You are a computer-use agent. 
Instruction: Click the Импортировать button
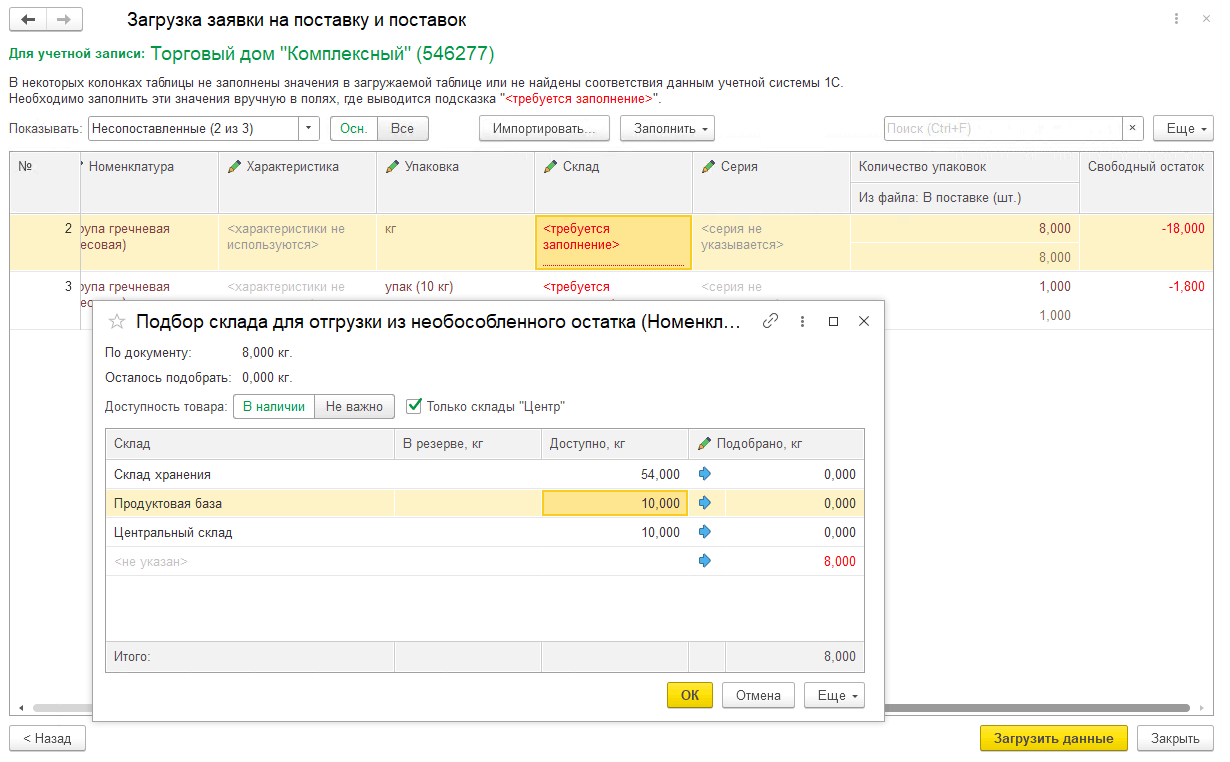[x=544, y=128]
